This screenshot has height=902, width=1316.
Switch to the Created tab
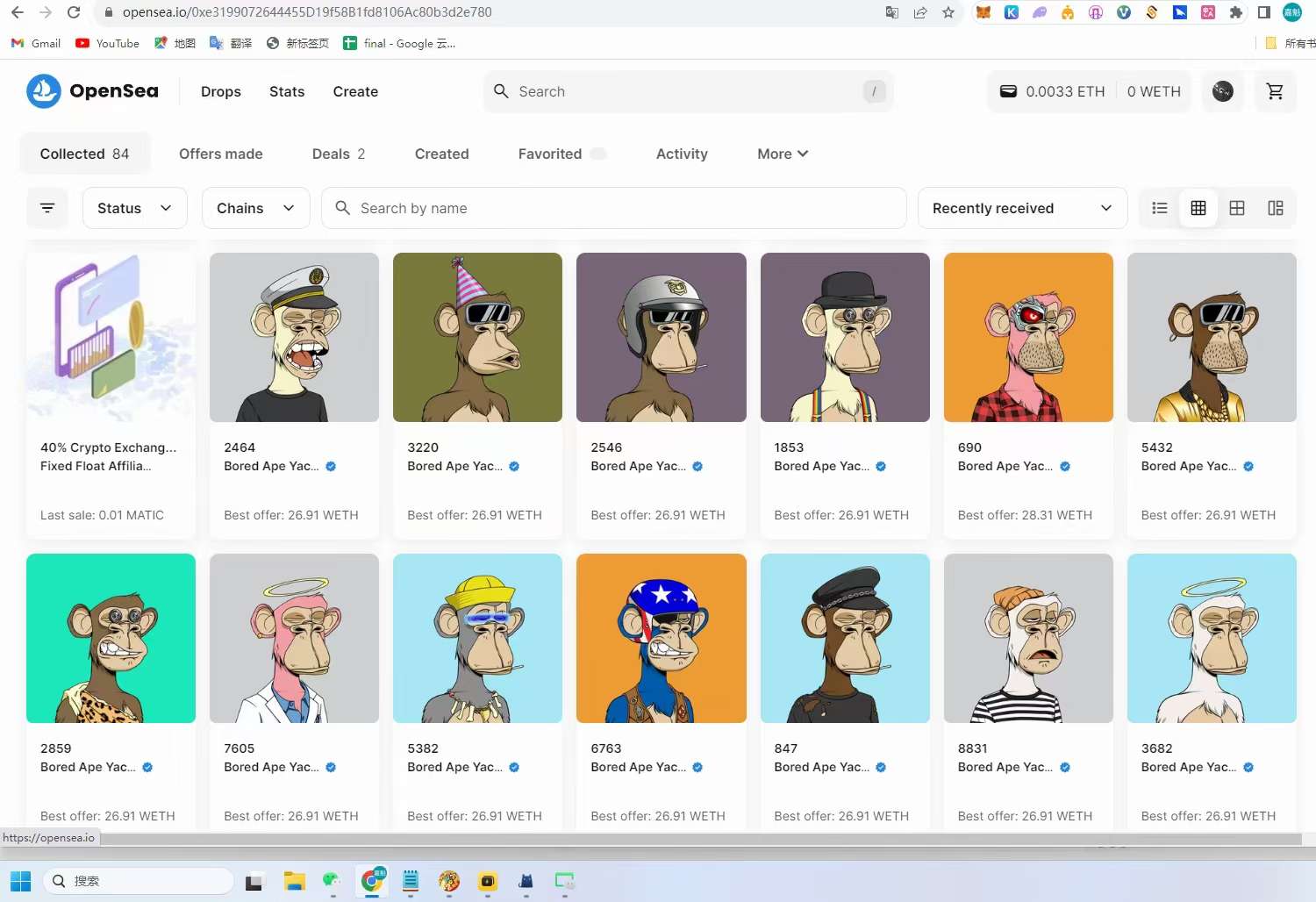pyautogui.click(x=442, y=154)
